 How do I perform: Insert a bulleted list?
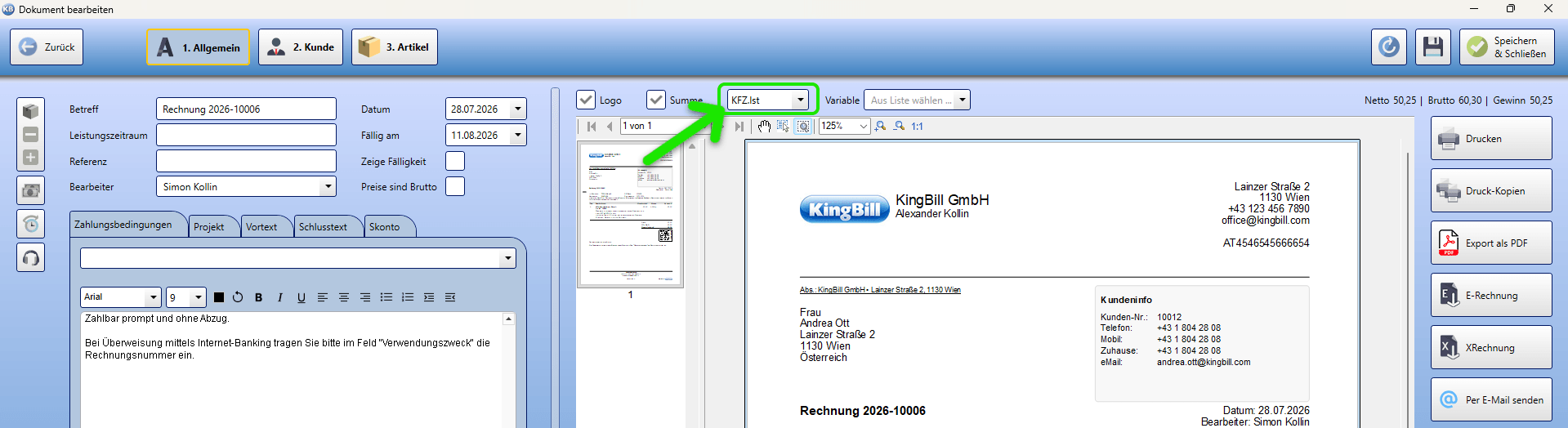click(386, 297)
